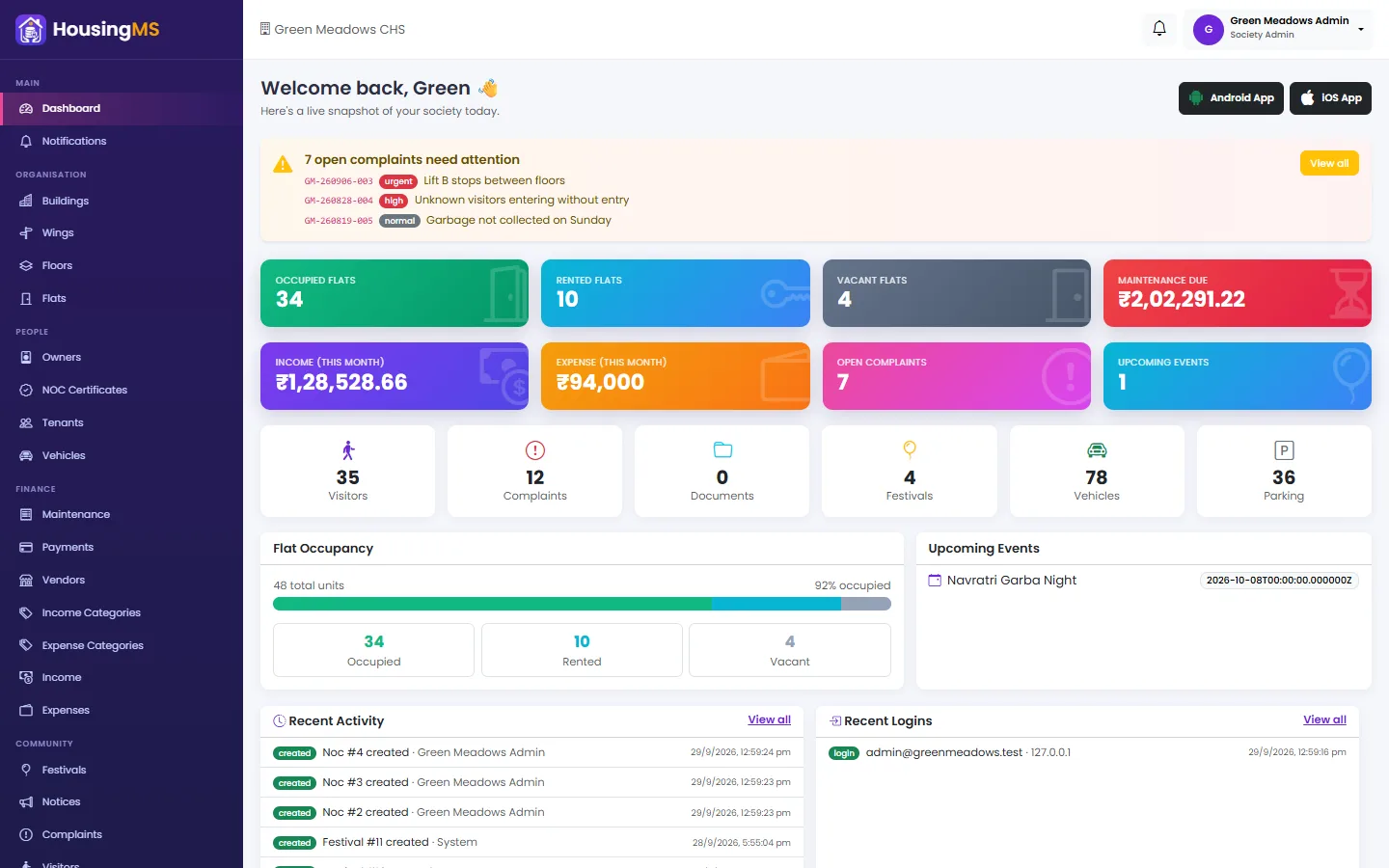Click the 4 Vacant occupancy box
This screenshot has width=1389, height=868.
(x=790, y=650)
